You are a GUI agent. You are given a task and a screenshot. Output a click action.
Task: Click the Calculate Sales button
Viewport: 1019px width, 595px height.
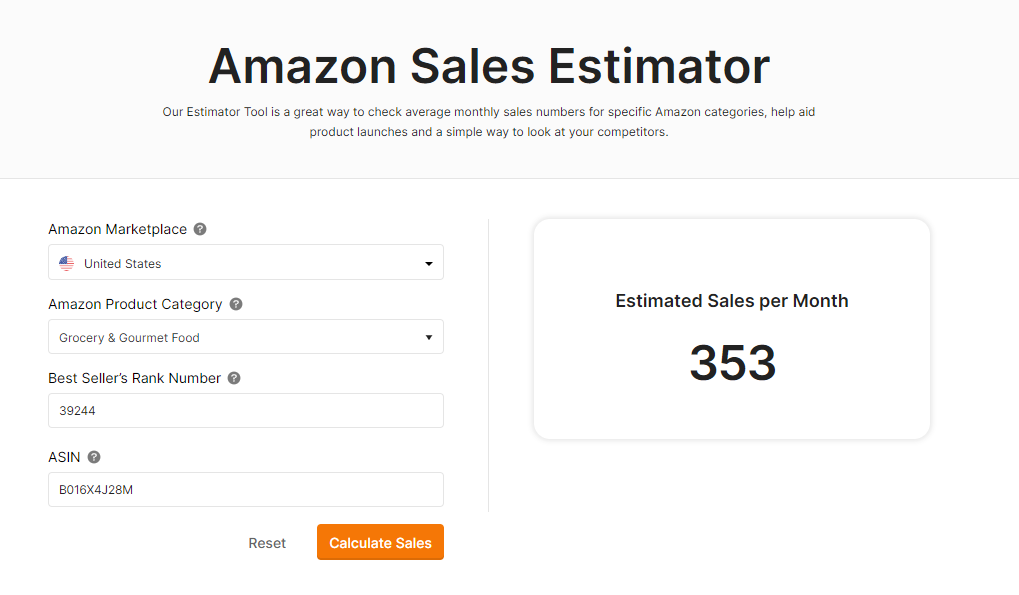pyautogui.click(x=380, y=542)
